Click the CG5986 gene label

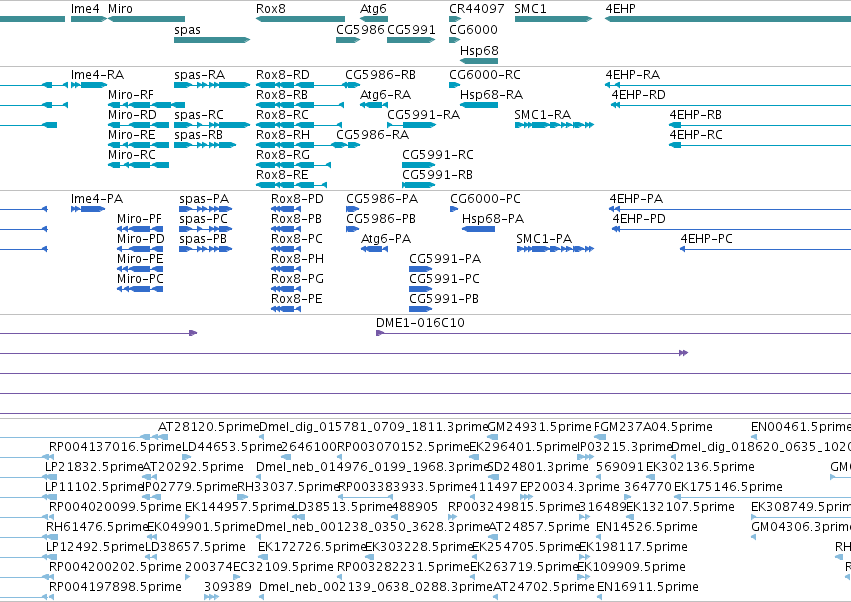click(360, 30)
